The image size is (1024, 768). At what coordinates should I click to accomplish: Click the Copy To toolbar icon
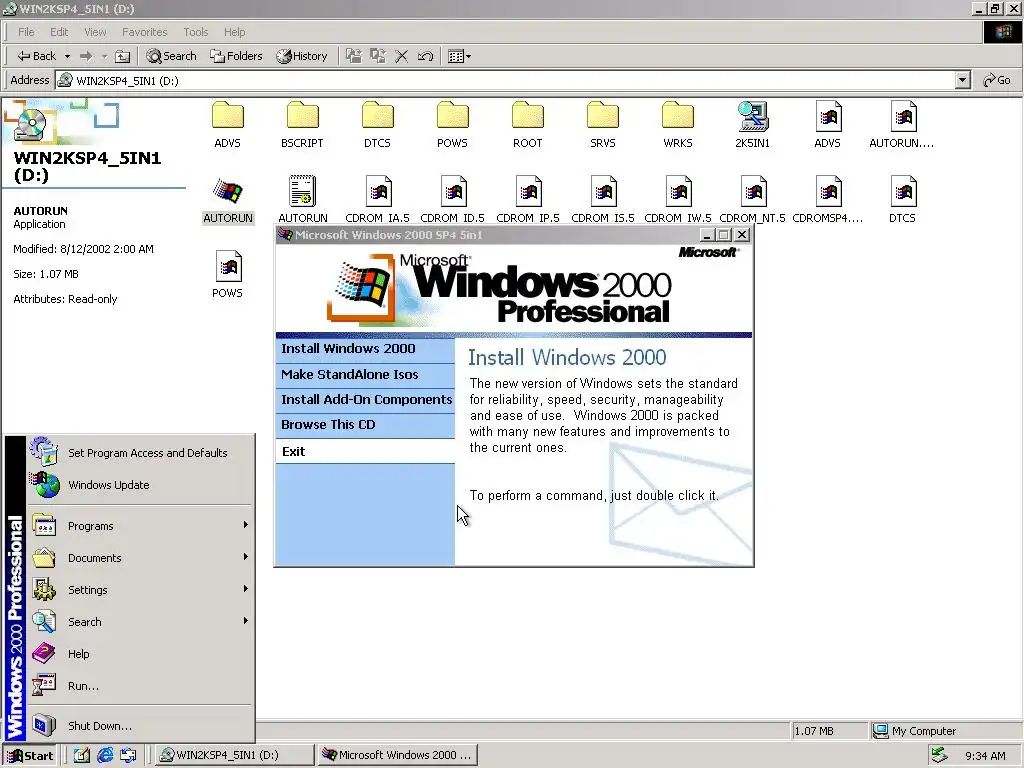(378, 56)
